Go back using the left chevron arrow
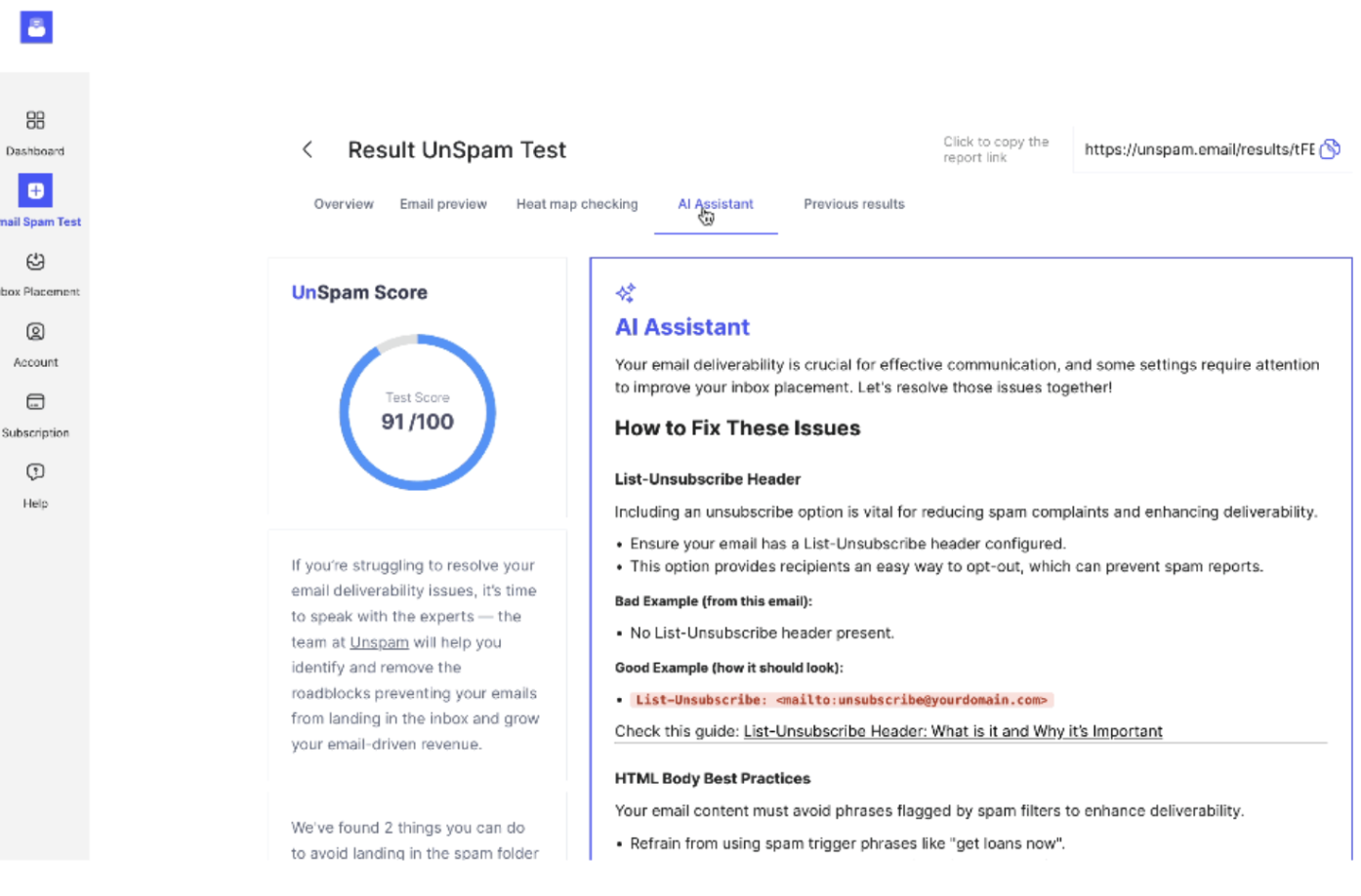1361x896 pixels. click(x=308, y=149)
